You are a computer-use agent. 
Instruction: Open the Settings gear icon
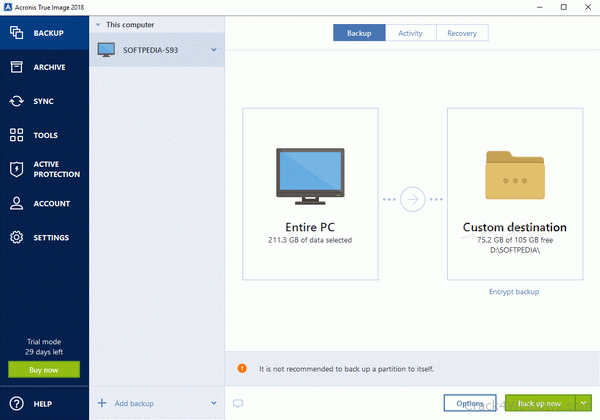(x=16, y=237)
